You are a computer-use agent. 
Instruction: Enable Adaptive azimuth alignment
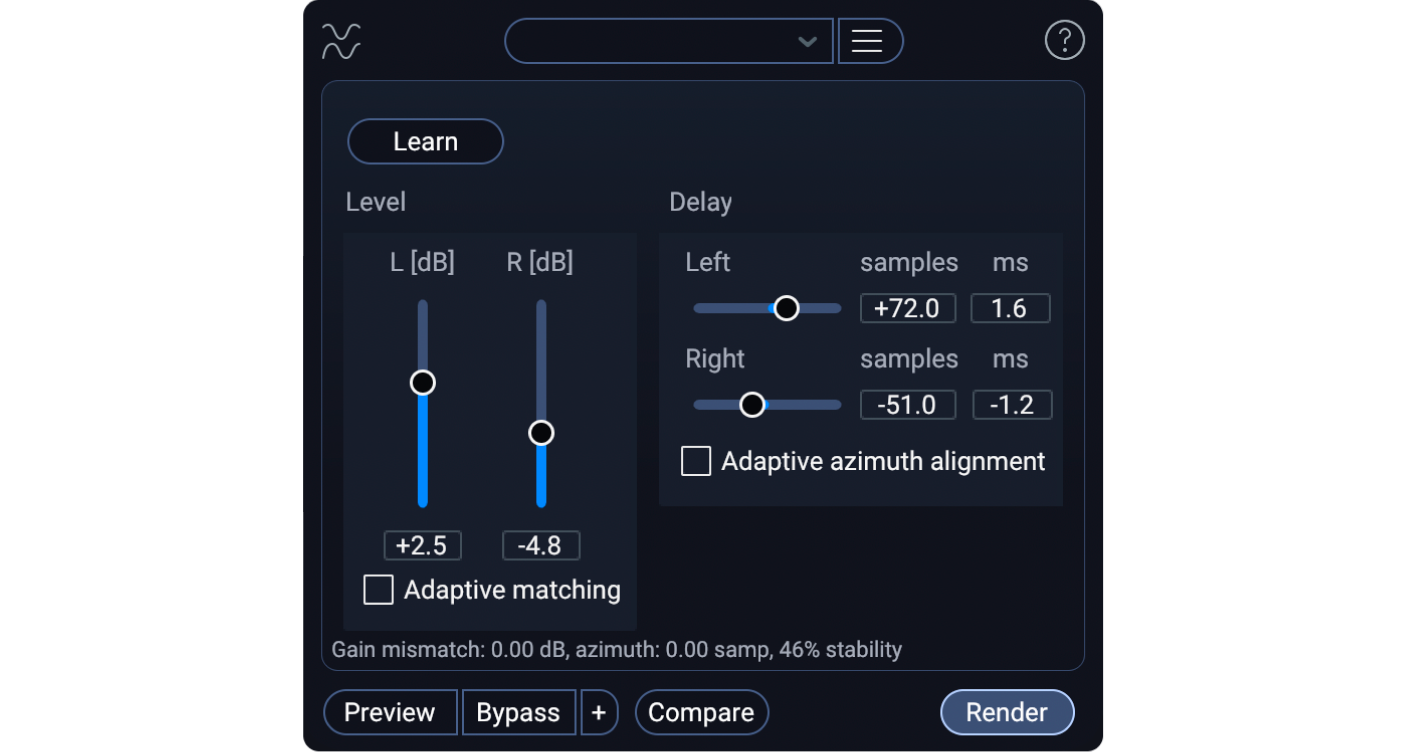(695, 461)
